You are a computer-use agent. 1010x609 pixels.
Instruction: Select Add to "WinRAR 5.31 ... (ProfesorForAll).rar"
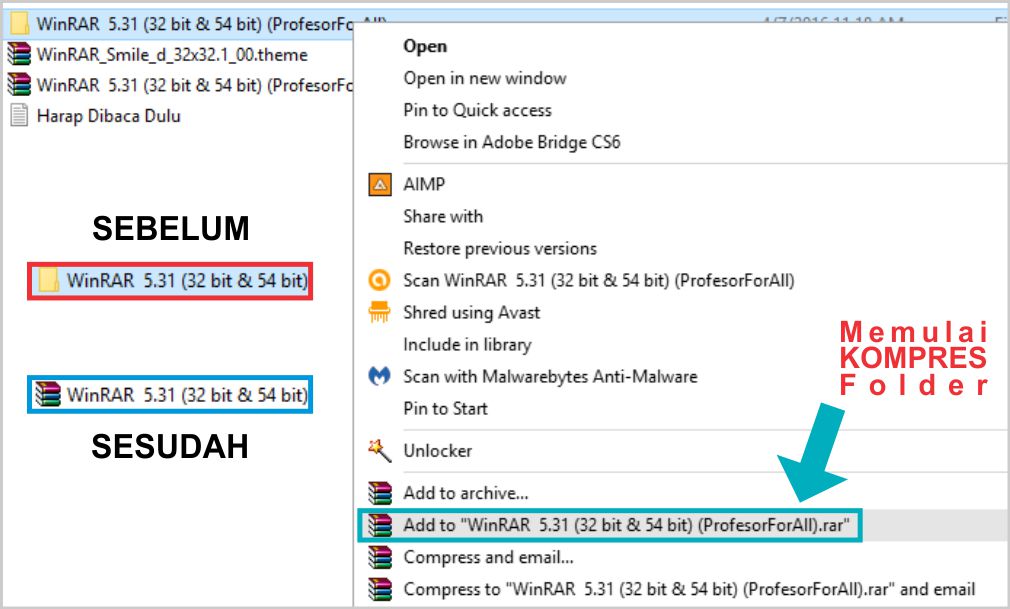click(x=626, y=525)
